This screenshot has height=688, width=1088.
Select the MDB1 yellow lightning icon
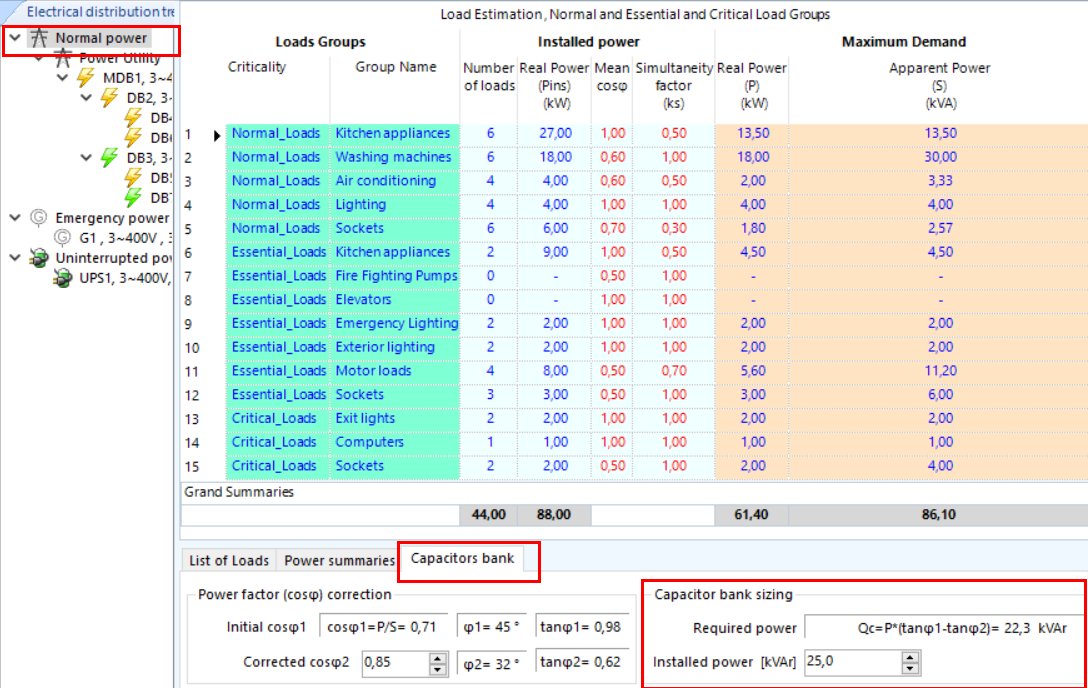pyautogui.click(x=85, y=77)
